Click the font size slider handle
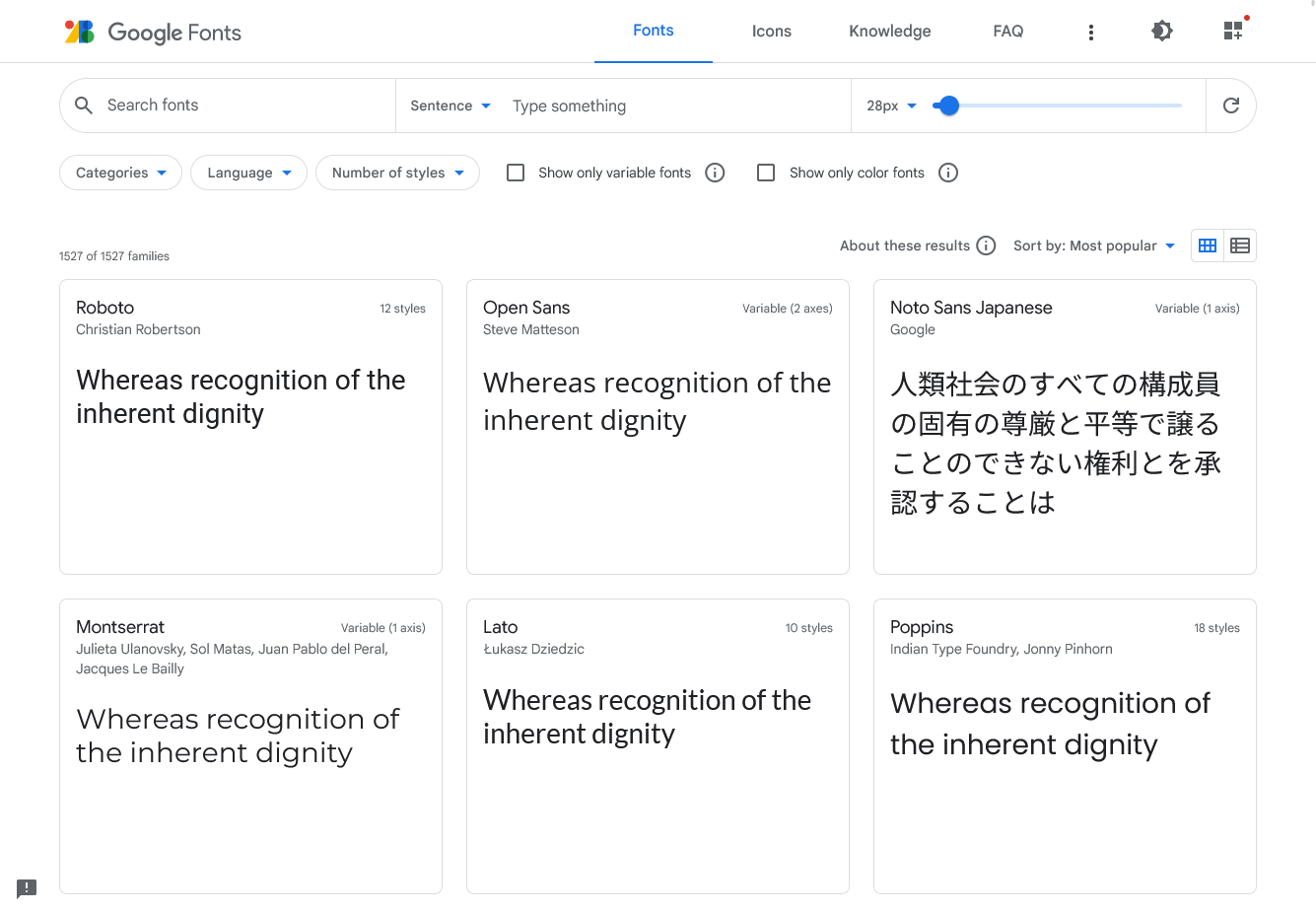Viewport: 1316px width, 913px height. coord(948,105)
